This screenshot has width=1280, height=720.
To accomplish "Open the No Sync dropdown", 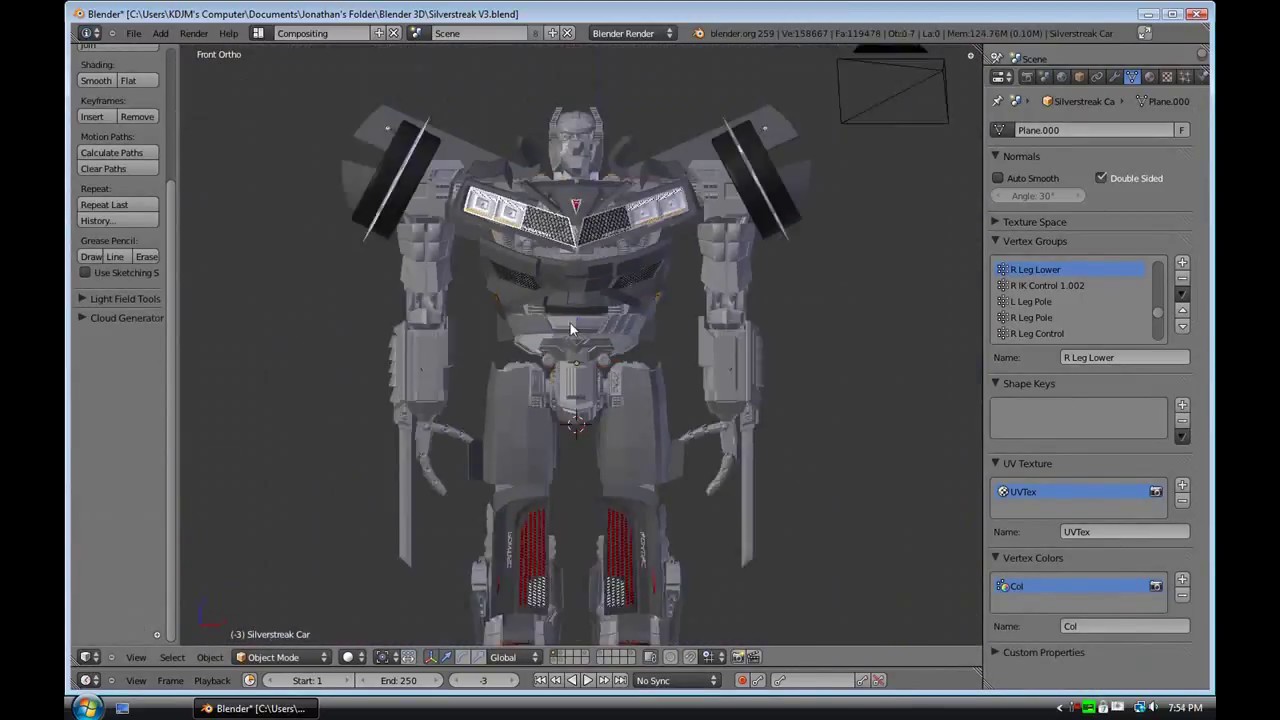I will 677,680.
